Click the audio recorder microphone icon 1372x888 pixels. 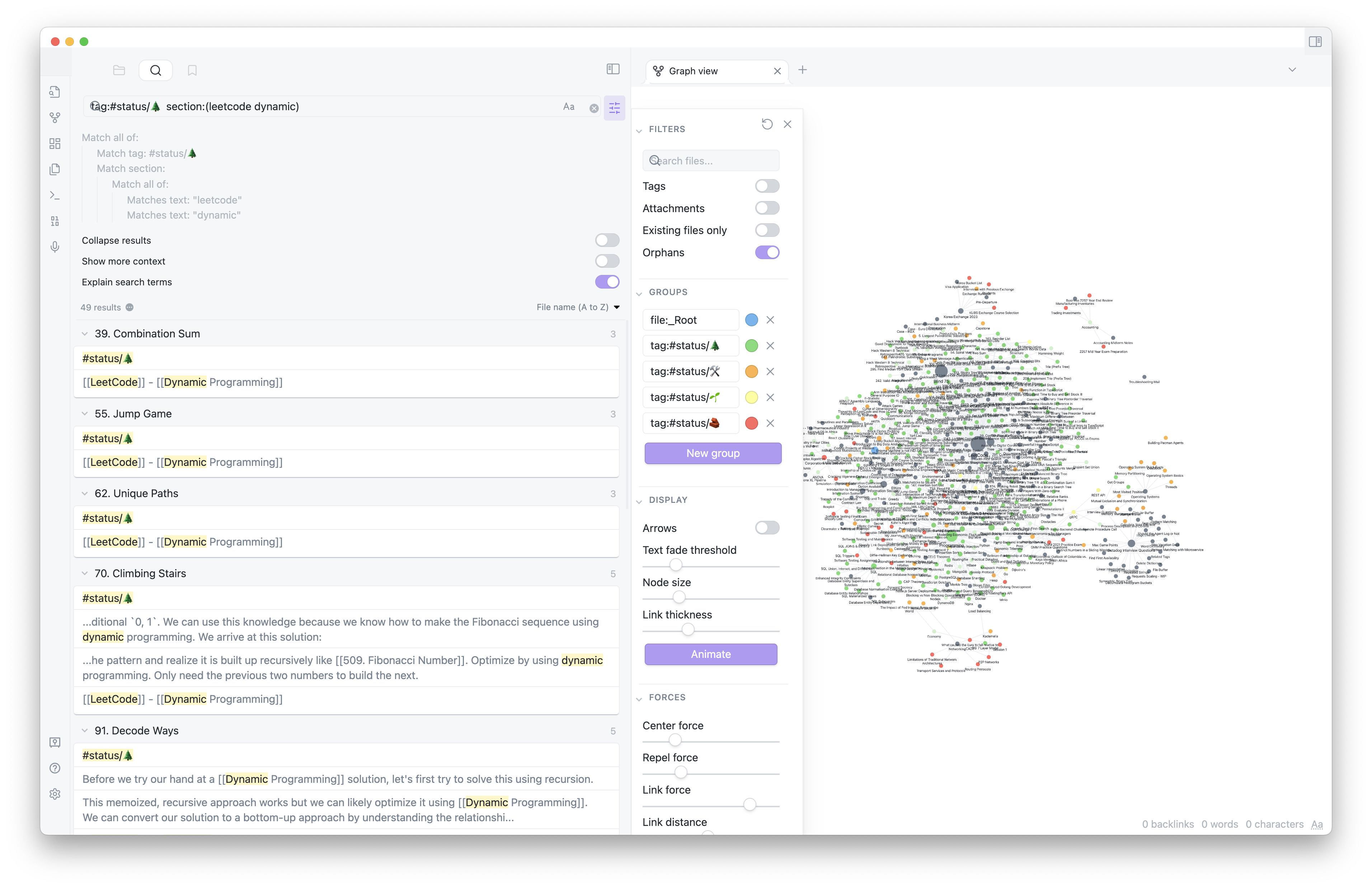[x=55, y=247]
